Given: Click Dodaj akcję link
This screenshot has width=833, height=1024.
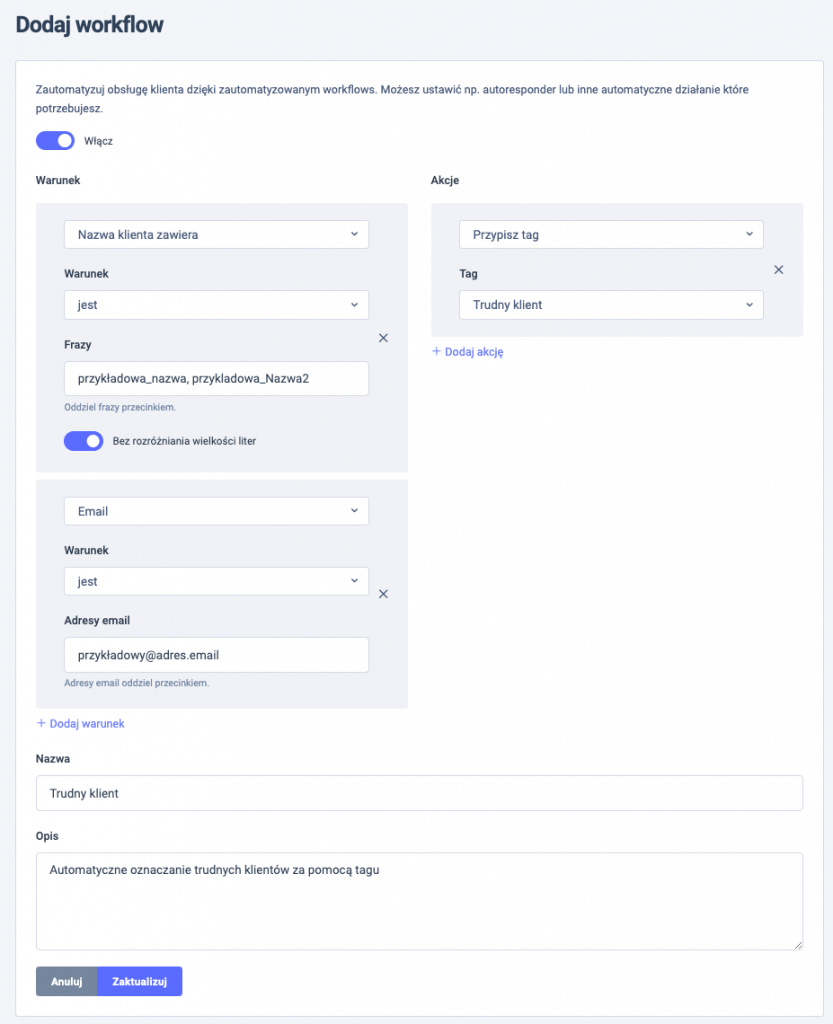Looking at the screenshot, I should pyautogui.click(x=474, y=351).
